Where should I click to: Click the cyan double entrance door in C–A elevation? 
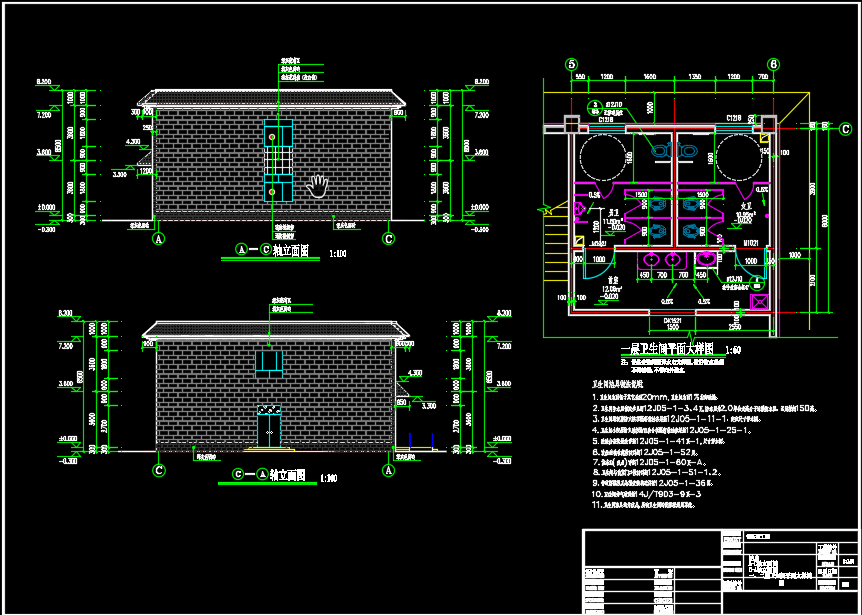tap(269, 426)
